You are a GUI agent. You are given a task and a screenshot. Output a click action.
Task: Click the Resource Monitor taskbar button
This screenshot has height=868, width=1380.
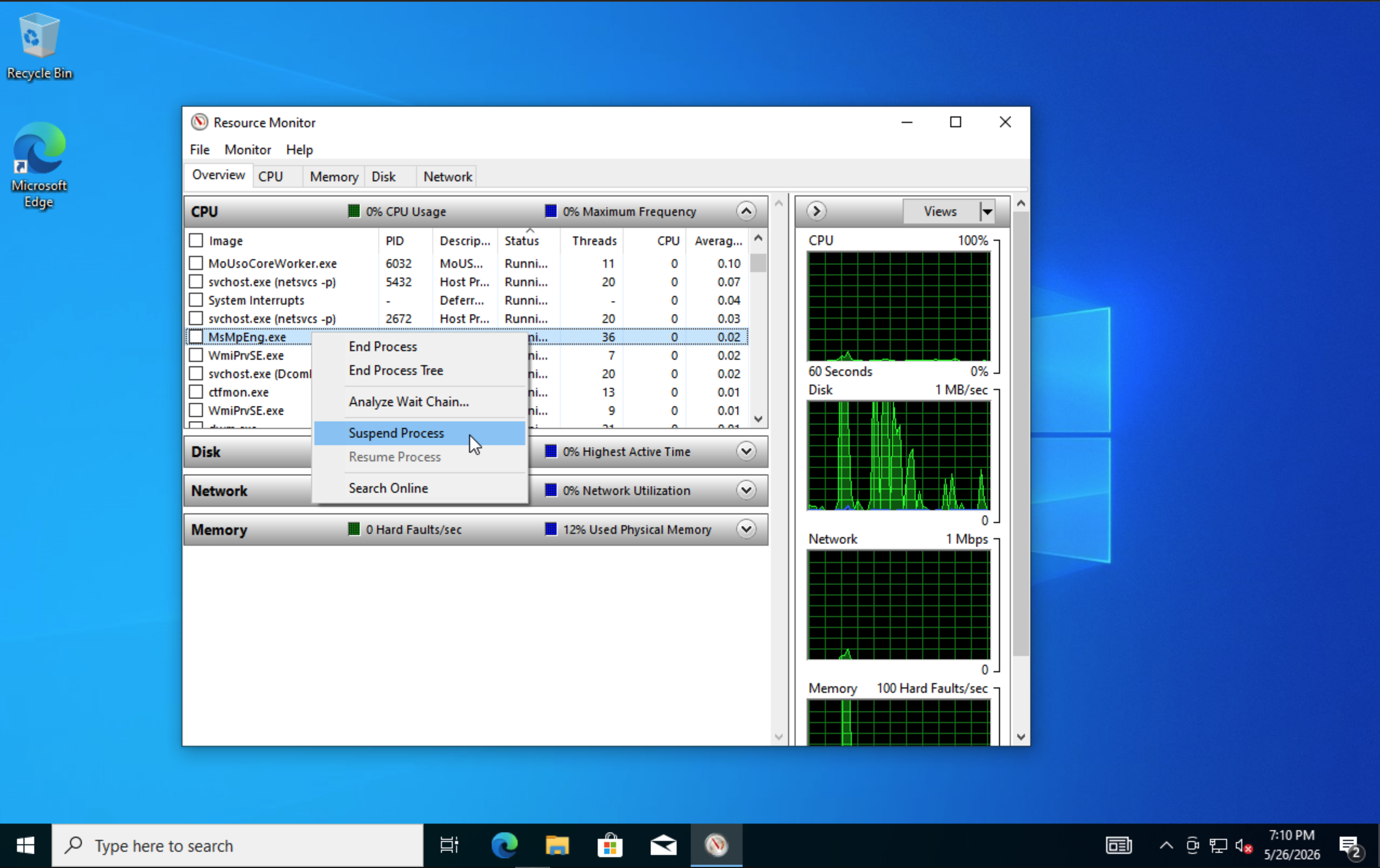point(716,846)
